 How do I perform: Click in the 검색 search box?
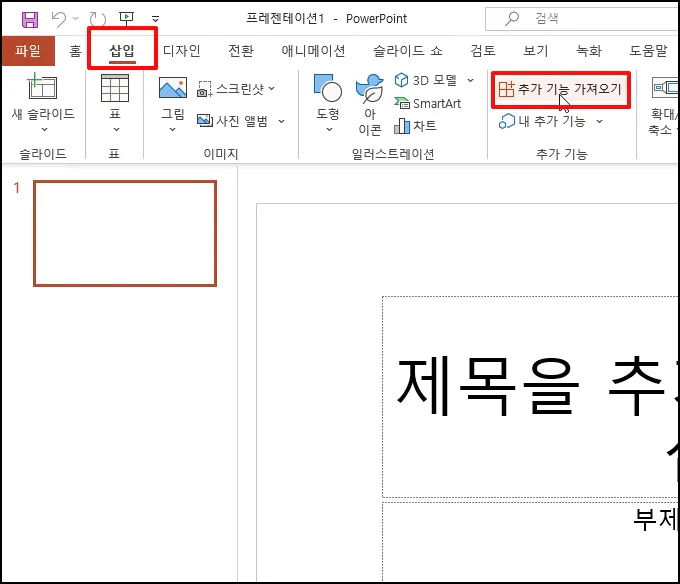click(x=581, y=19)
